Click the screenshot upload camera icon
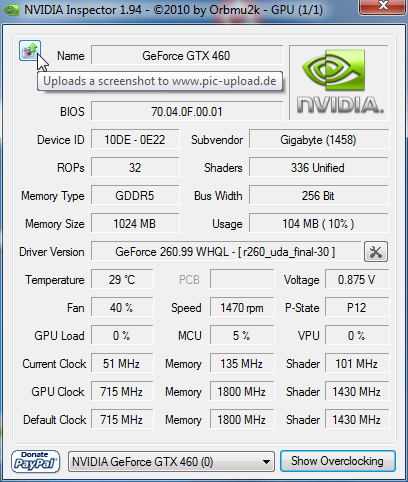This screenshot has height=482, width=408. coord(30,51)
